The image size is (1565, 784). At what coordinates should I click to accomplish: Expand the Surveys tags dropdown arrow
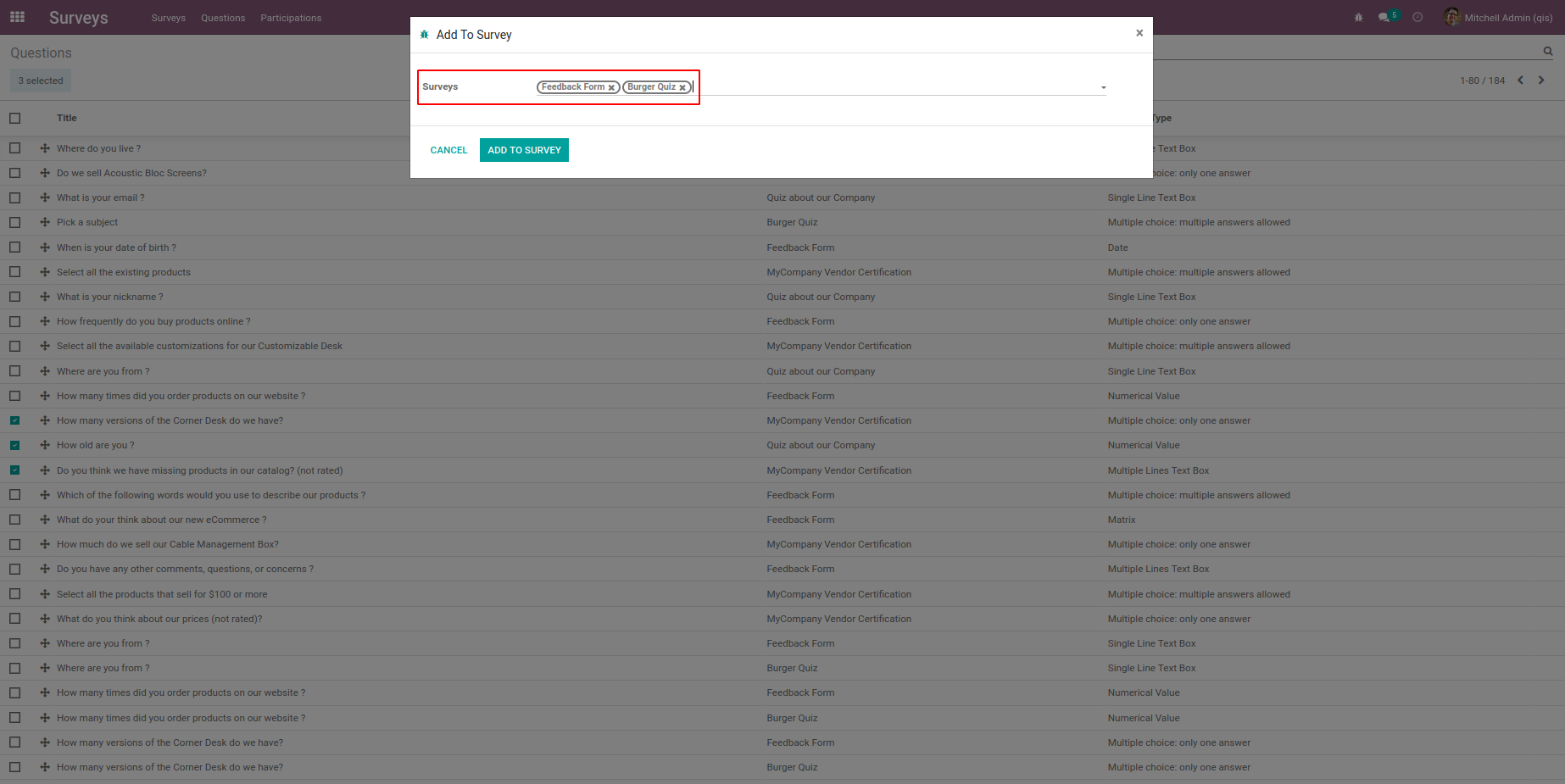pos(1103,87)
